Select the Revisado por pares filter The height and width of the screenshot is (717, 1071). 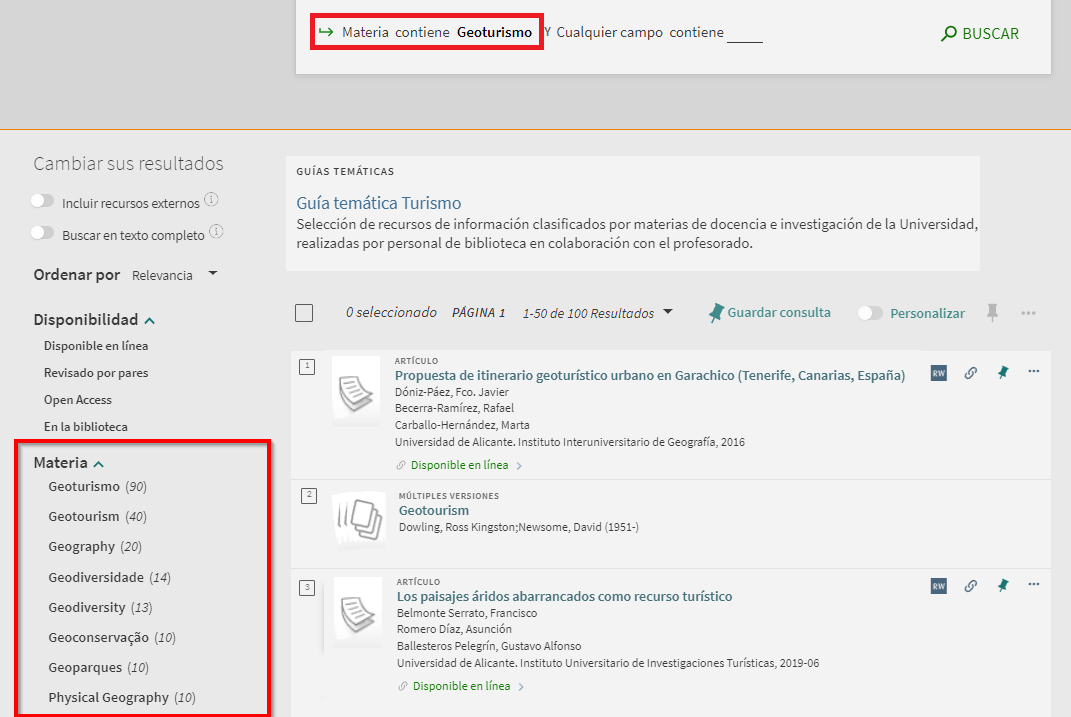click(96, 373)
